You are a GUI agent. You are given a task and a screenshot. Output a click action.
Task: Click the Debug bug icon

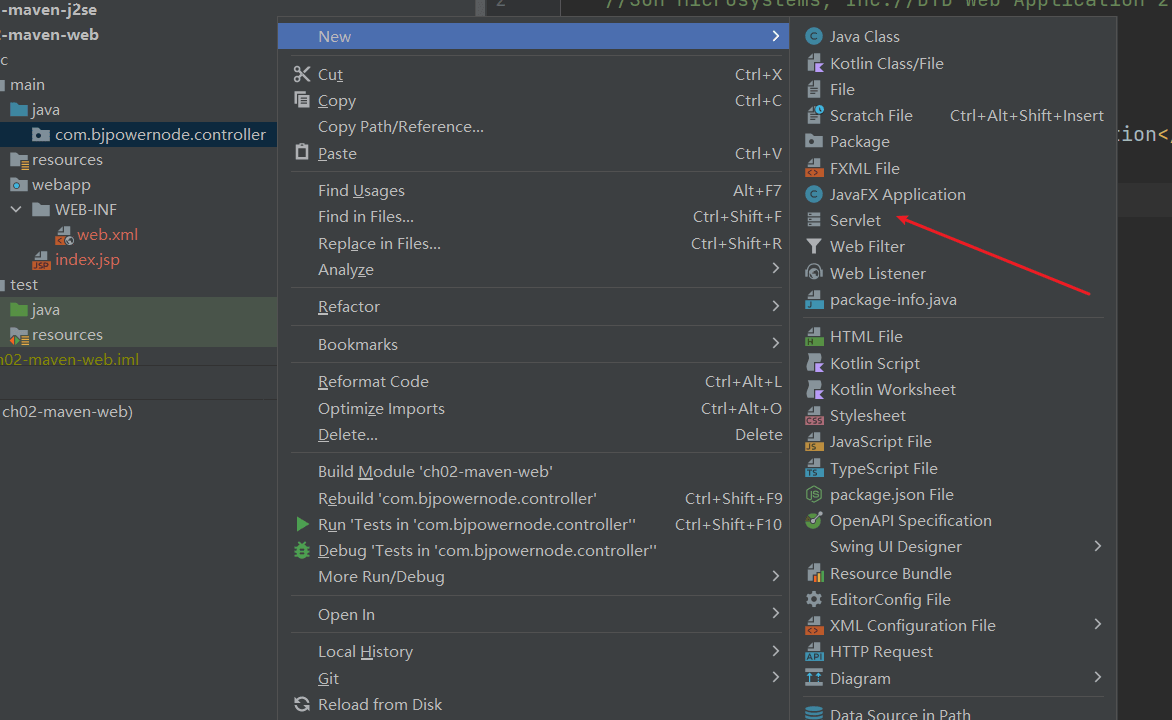(x=302, y=551)
